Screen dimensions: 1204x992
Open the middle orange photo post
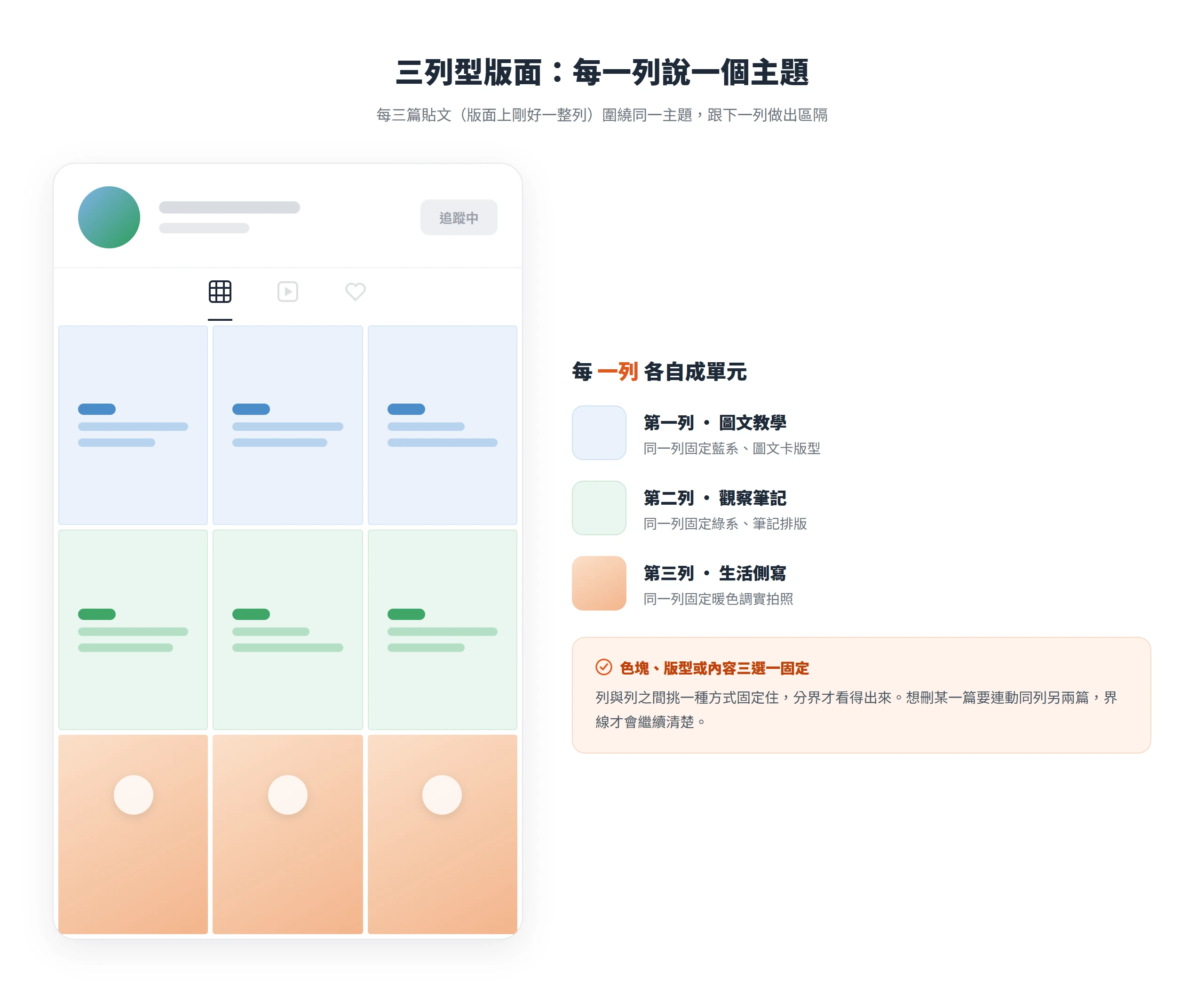click(x=287, y=834)
